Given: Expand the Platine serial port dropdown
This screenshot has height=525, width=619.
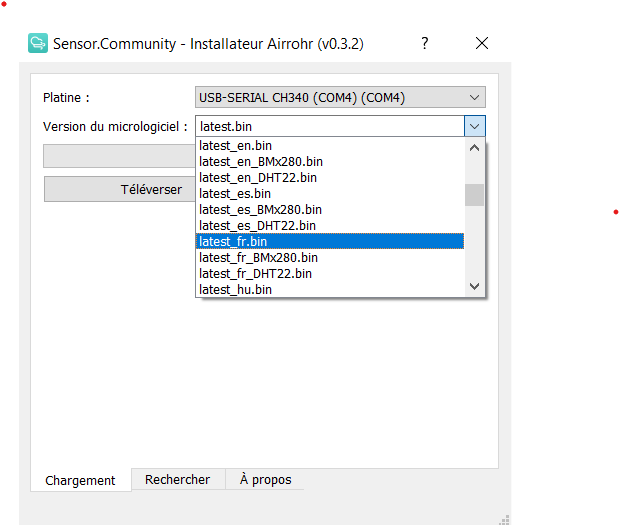Looking at the screenshot, I should (340, 97).
